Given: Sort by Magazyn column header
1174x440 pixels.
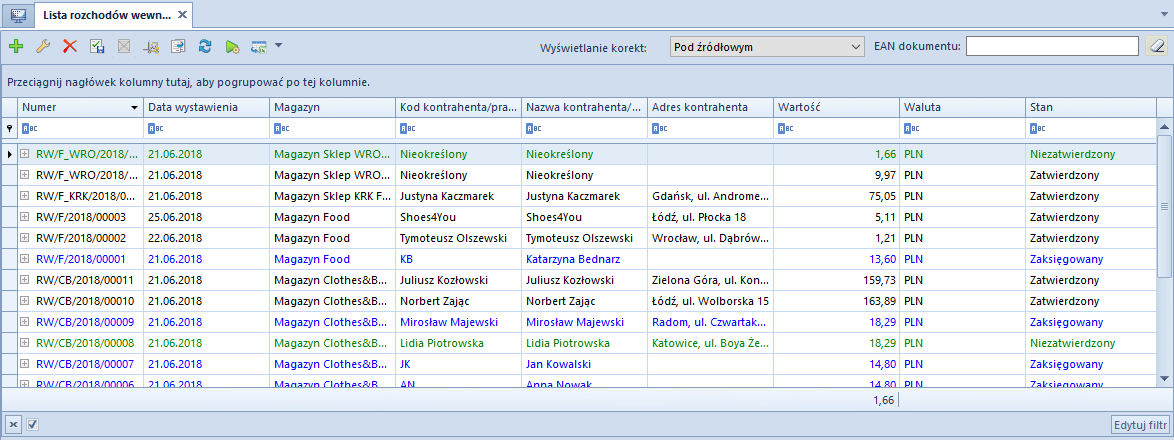Looking at the screenshot, I should 332,107.
